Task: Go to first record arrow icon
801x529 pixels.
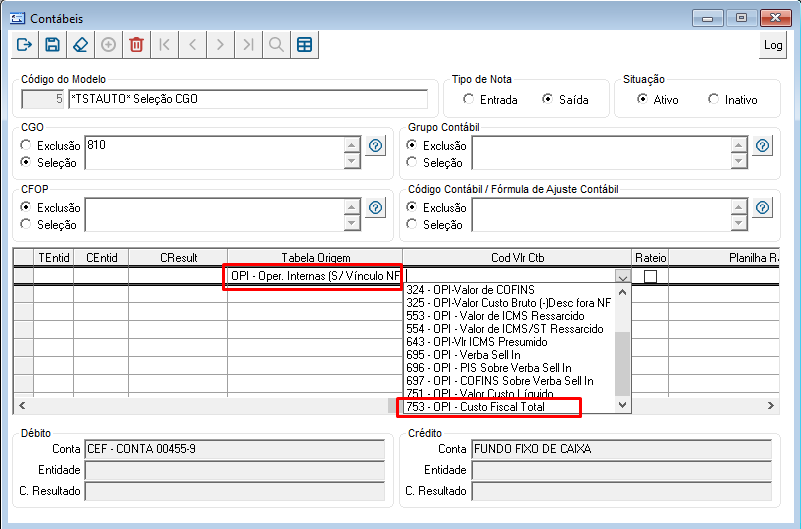Action: click(x=164, y=45)
